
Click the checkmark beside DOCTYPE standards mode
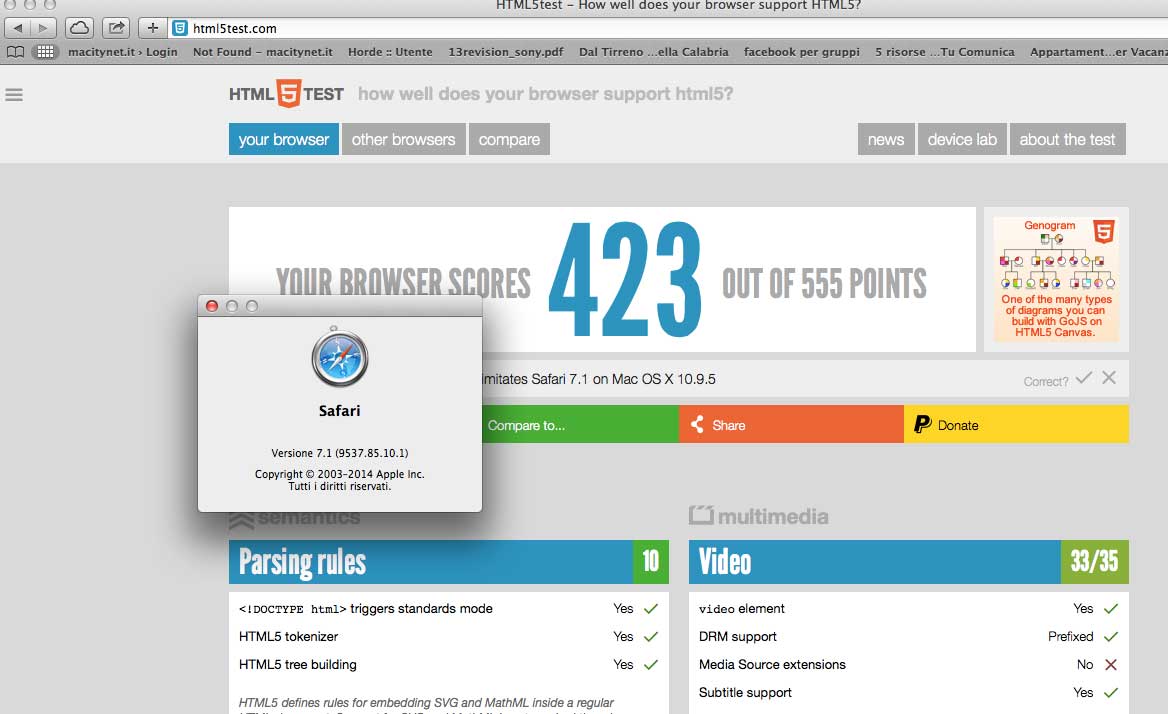[x=651, y=608]
